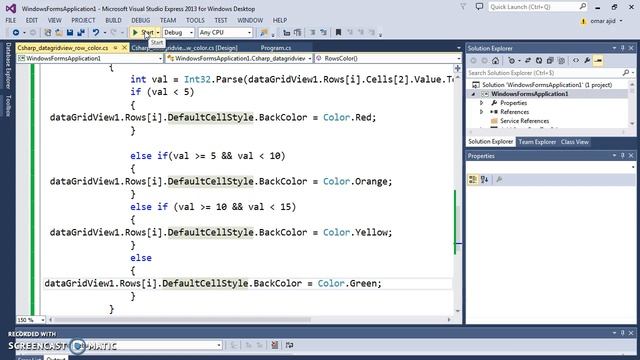
Task: Switch to the Class View tab
Action: (x=575, y=142)
